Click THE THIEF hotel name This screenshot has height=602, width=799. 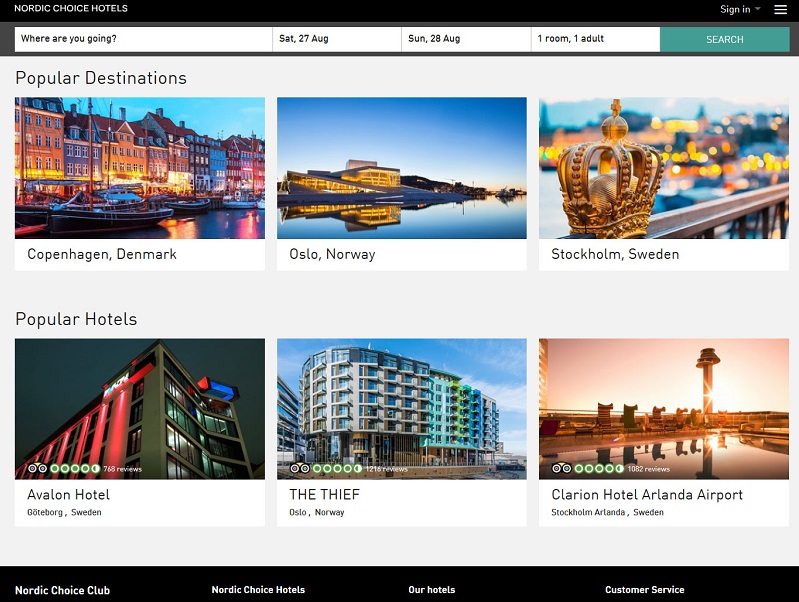(325, 494)
